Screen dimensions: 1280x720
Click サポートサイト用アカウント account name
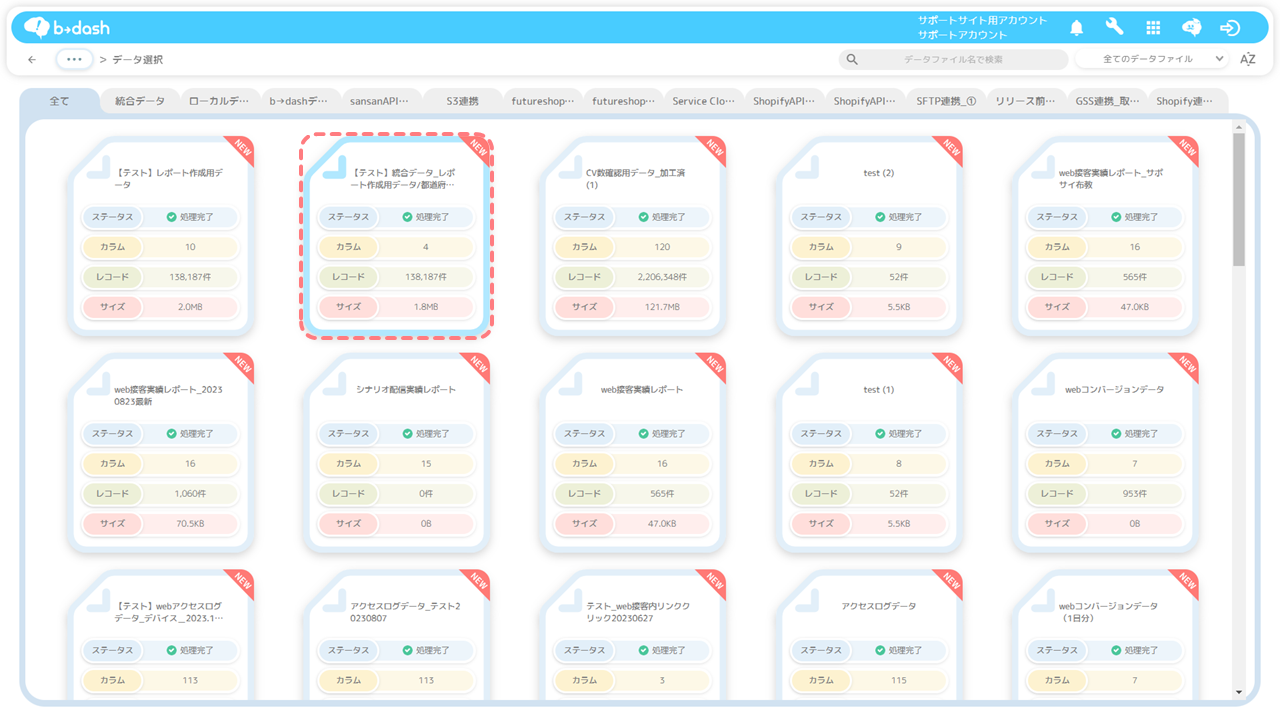click(983, 20)
